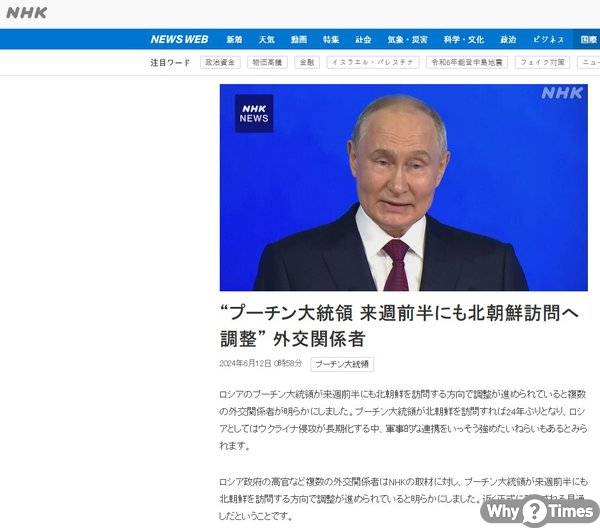The width and height of the screenshot is (600, 528).
Task: Select the highlighted 国際 tab
Action: coord(588,39)
